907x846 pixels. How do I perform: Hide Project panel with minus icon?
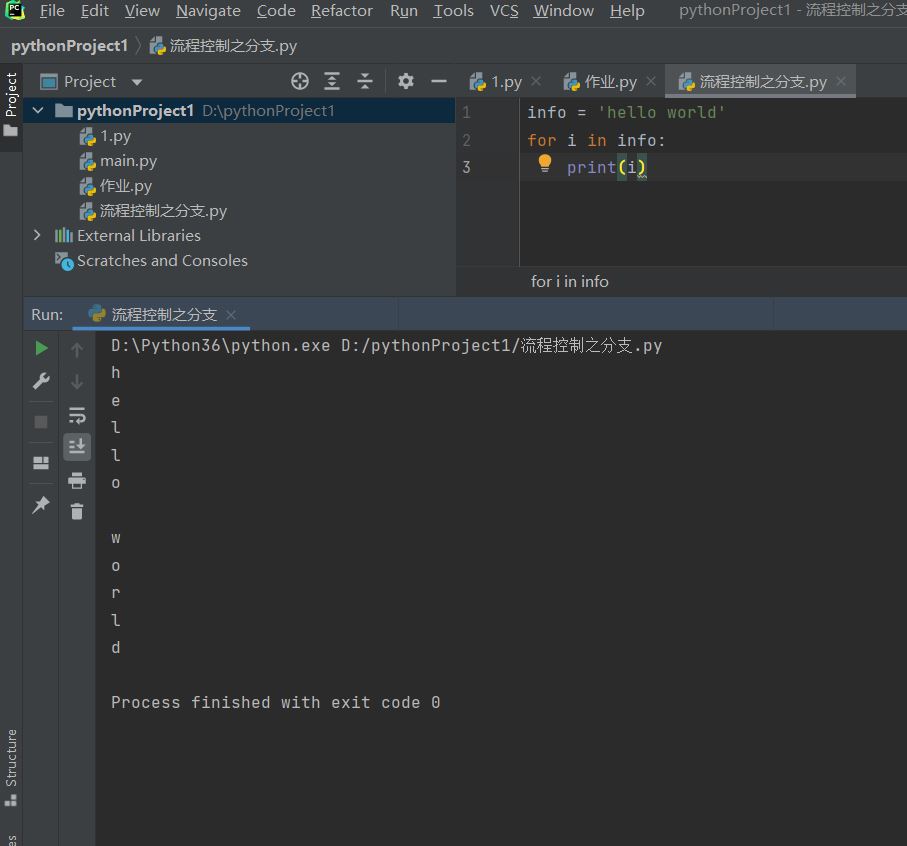[439, 82]
